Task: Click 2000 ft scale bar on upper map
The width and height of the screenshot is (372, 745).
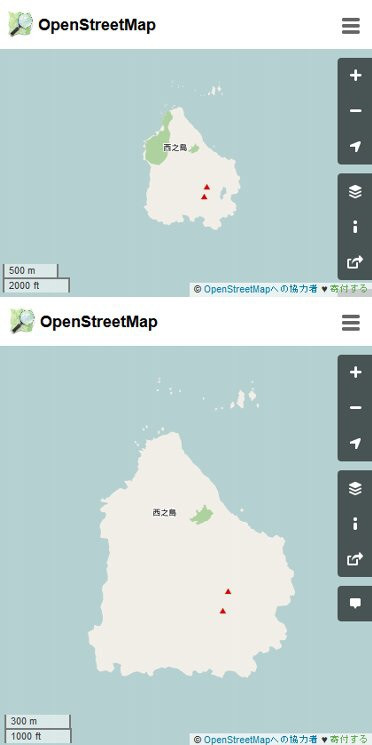Action: tap(37, 286)
